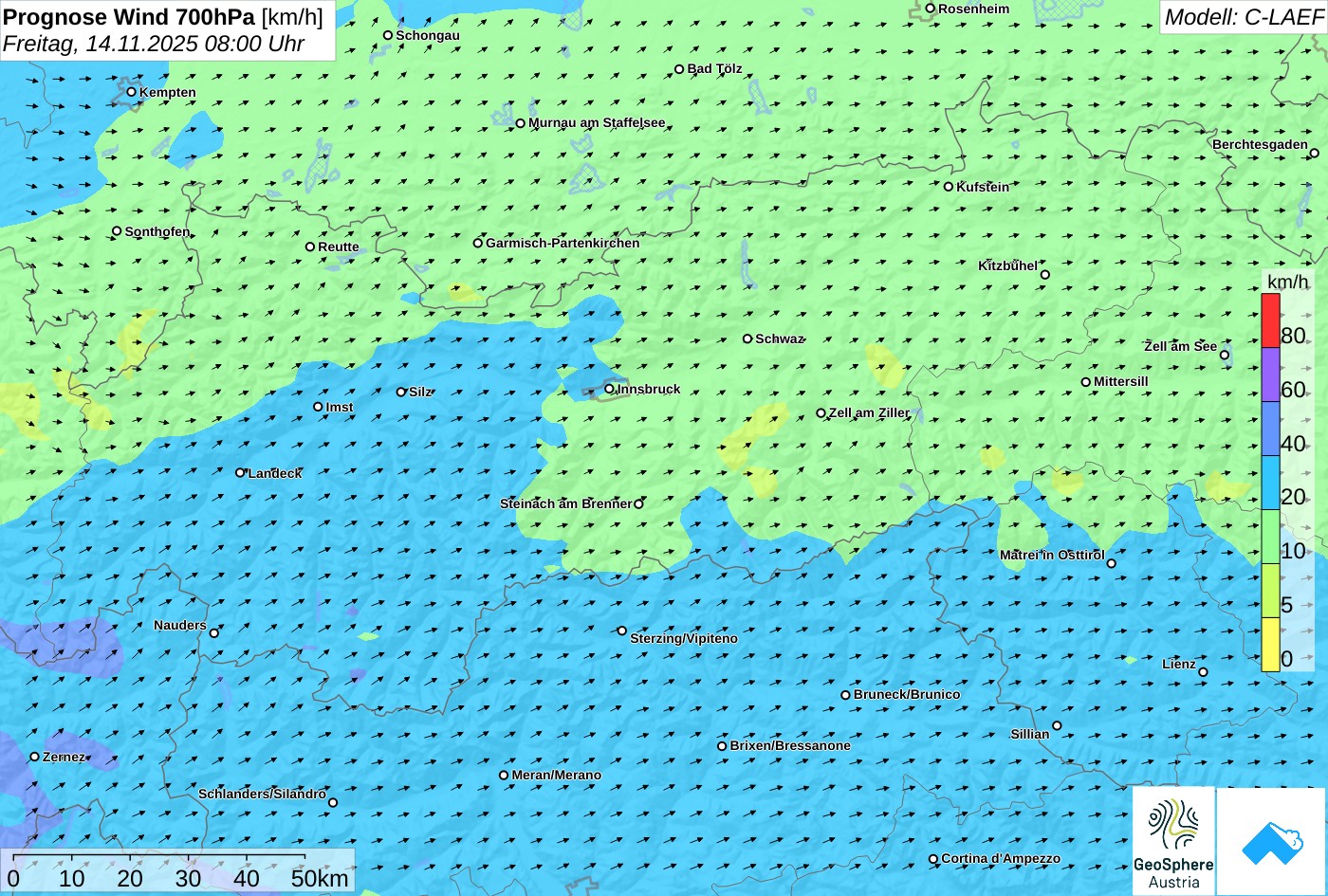Screen dimensions: 1328x896
Task: Select the lime 5–10 legend swatch
Action: (1270, 591)
